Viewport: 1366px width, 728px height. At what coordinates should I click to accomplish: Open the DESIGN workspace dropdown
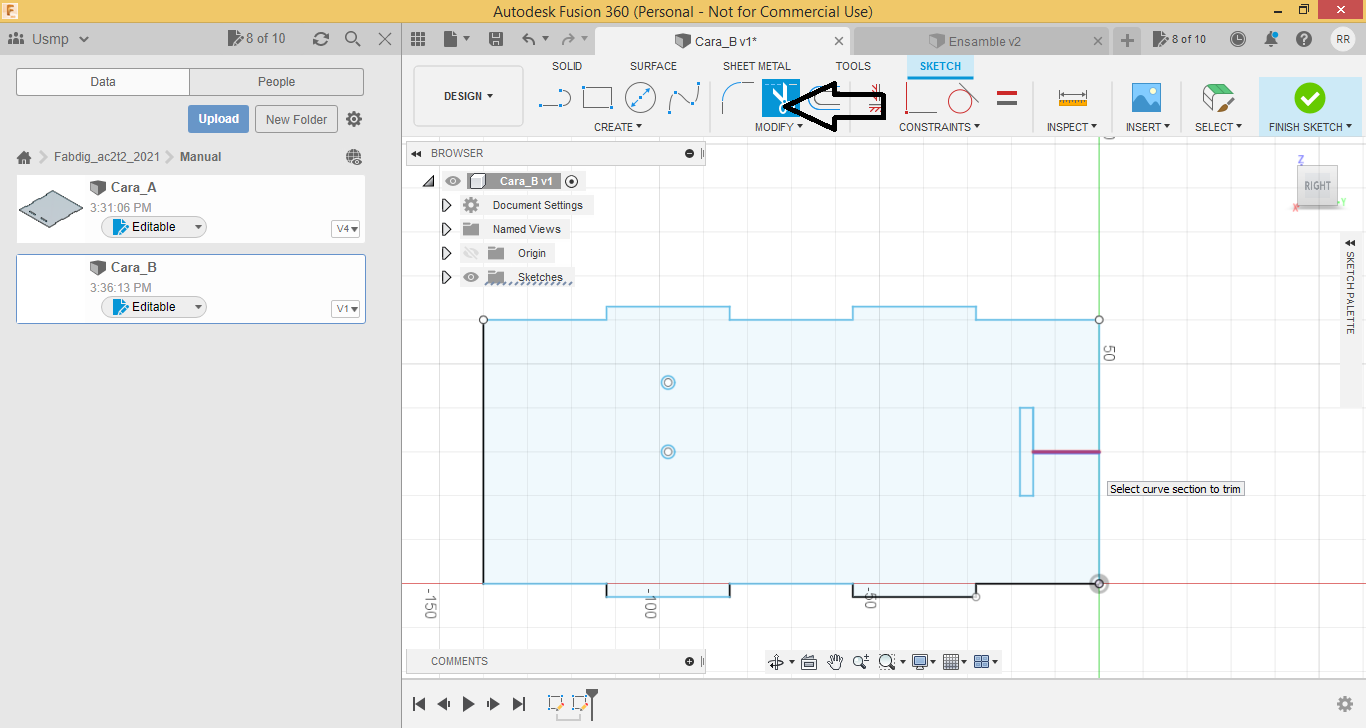click(x=468, y=96)
